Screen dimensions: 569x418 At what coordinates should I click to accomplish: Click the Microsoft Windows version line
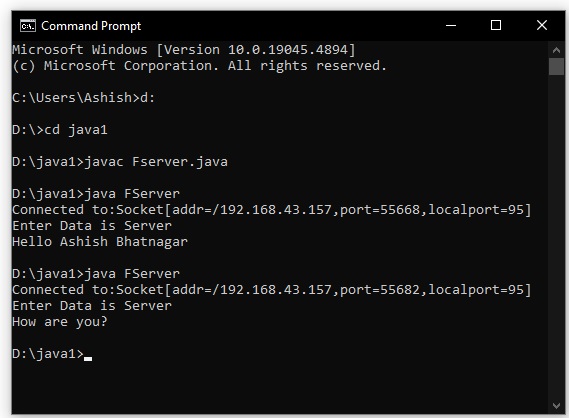tap(184, 50)
